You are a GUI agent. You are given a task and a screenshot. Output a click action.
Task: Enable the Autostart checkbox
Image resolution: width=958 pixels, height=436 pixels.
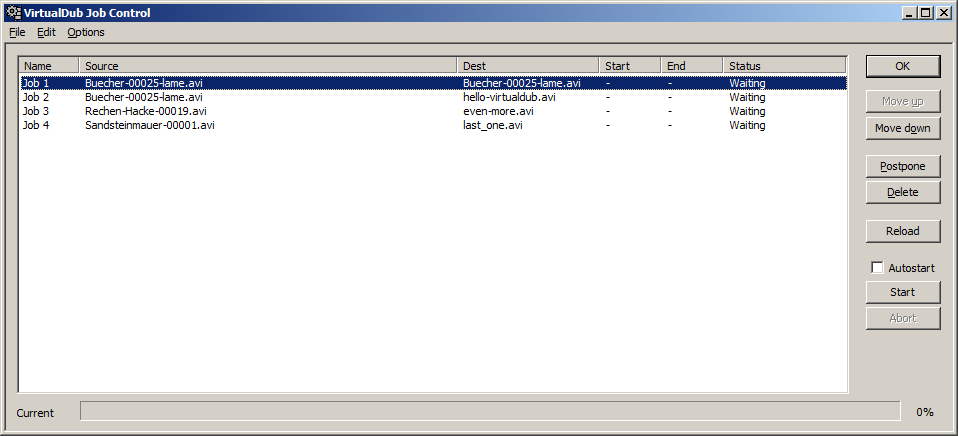point(877,267)
